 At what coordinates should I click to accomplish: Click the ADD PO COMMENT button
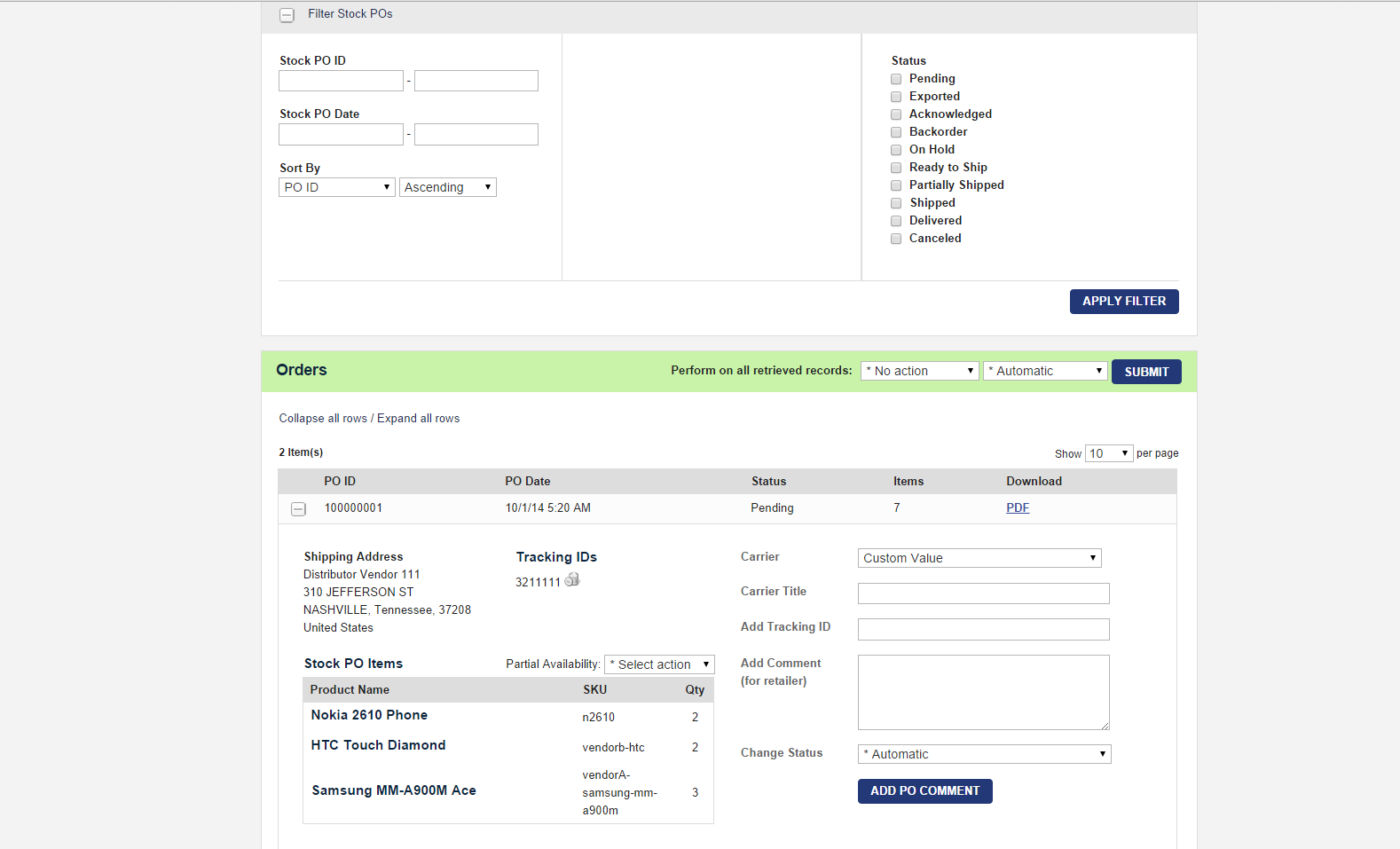925,791
